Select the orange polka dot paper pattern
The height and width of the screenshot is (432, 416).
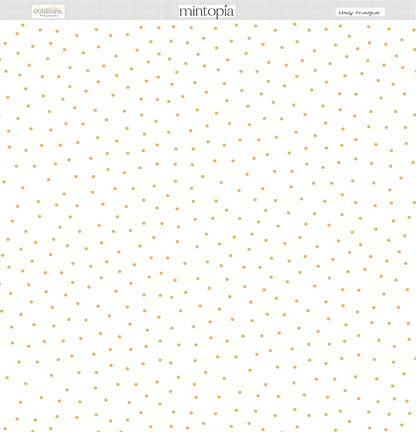pos(208,226)
